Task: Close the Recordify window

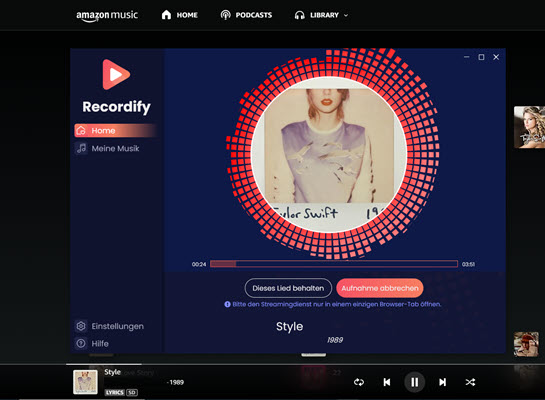Action: (496, 57)
